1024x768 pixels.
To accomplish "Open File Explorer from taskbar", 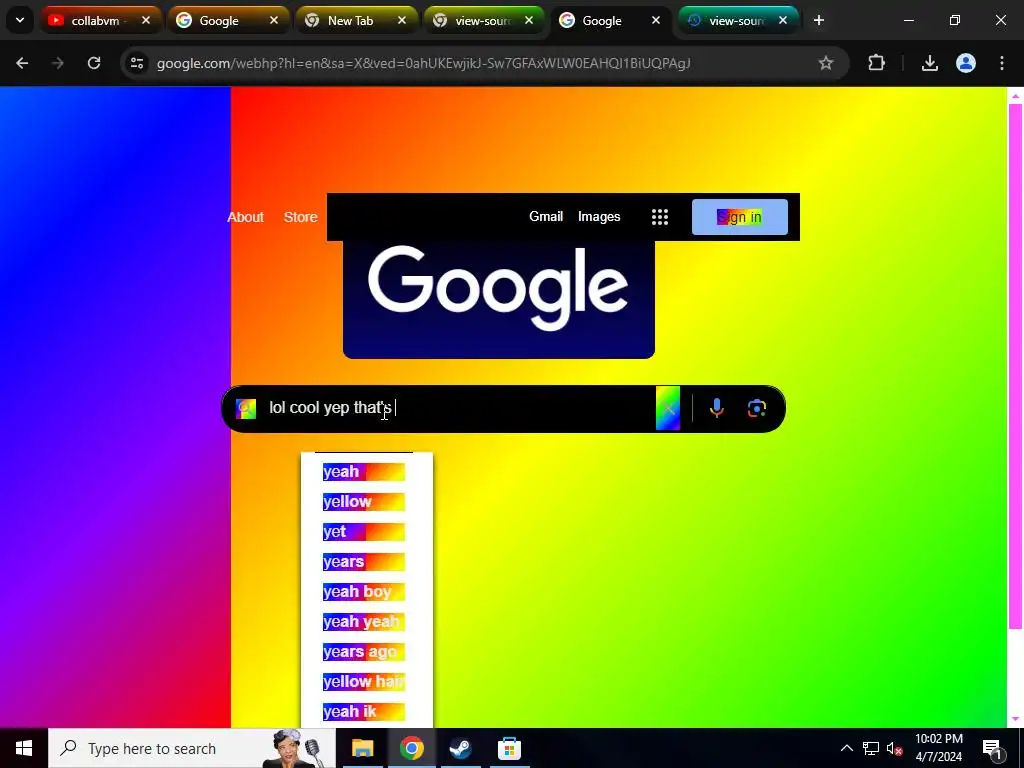I will coord(362,748).
